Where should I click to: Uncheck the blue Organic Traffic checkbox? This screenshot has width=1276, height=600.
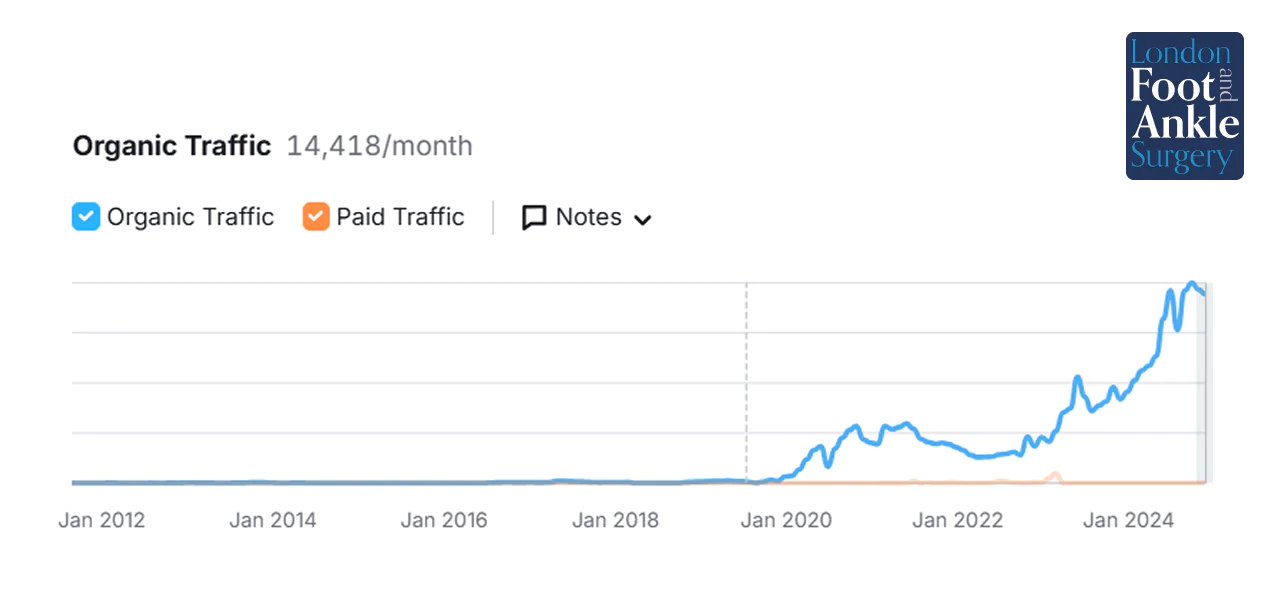86,217
